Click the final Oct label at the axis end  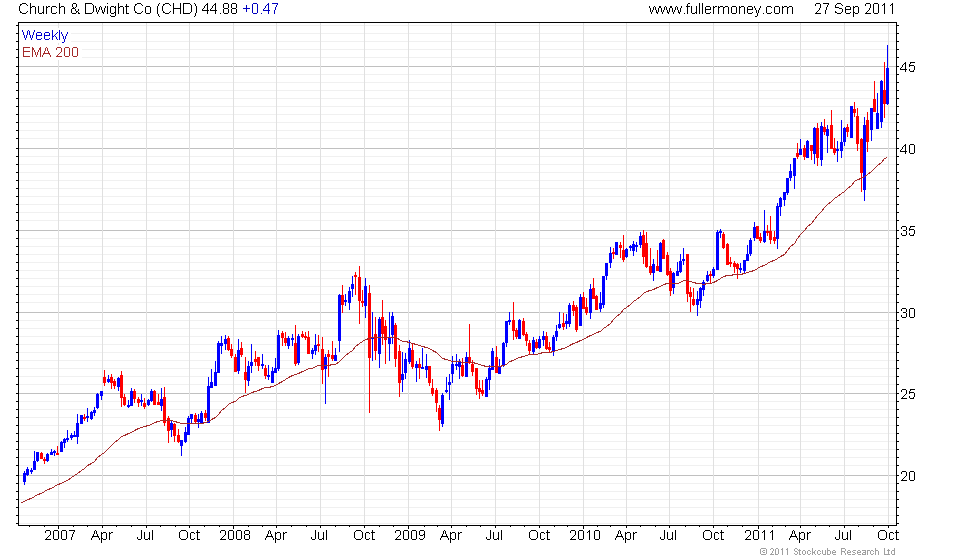click(888, 536)
